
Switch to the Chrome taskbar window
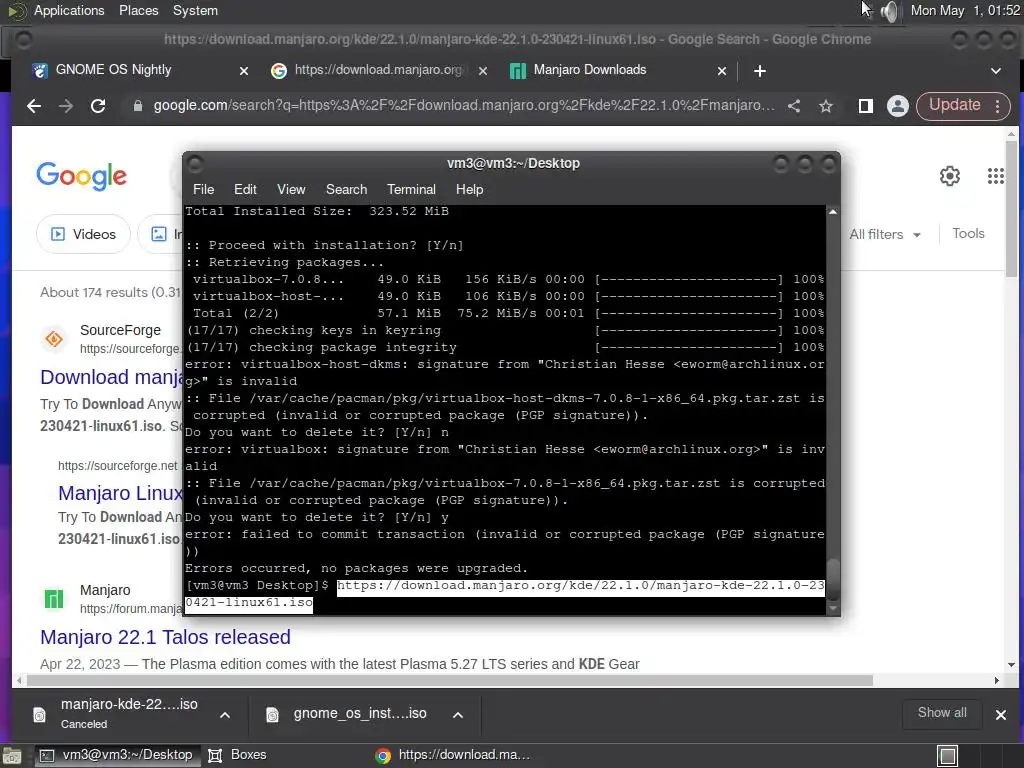[x=454, y=755]
